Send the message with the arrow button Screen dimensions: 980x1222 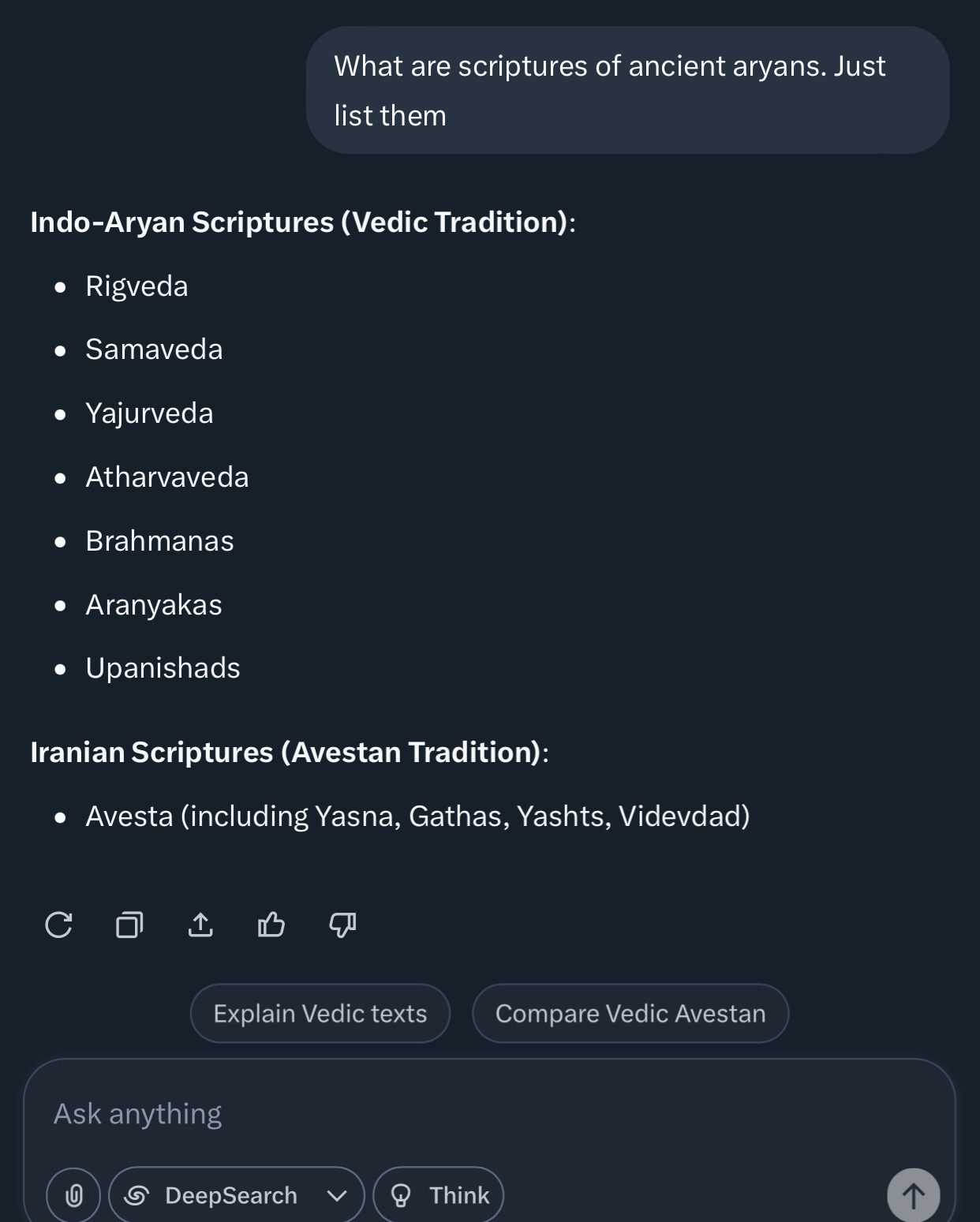[913, 1195]
